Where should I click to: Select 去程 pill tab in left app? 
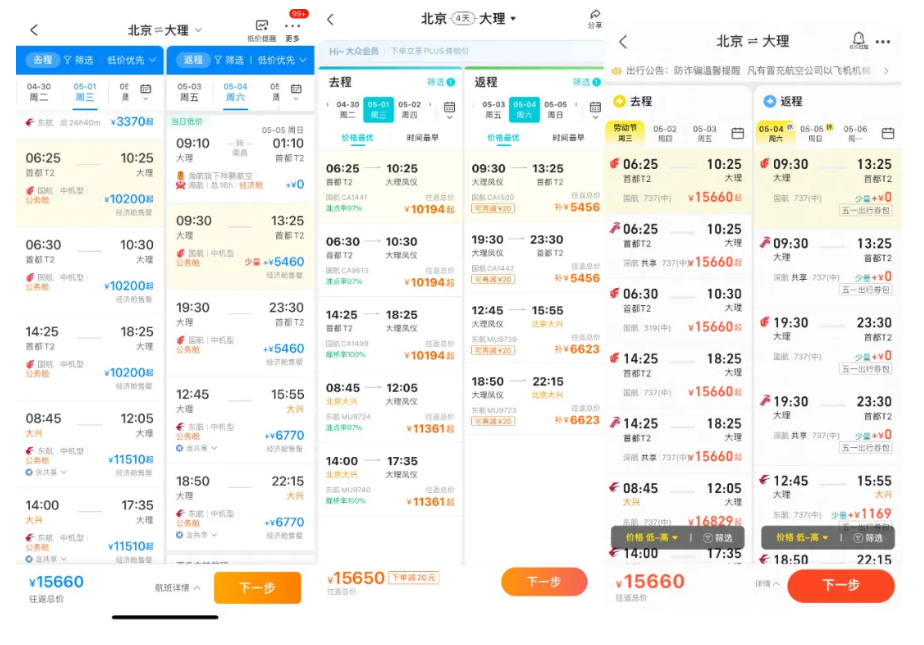pyautogui.click(x=42, y=60)
